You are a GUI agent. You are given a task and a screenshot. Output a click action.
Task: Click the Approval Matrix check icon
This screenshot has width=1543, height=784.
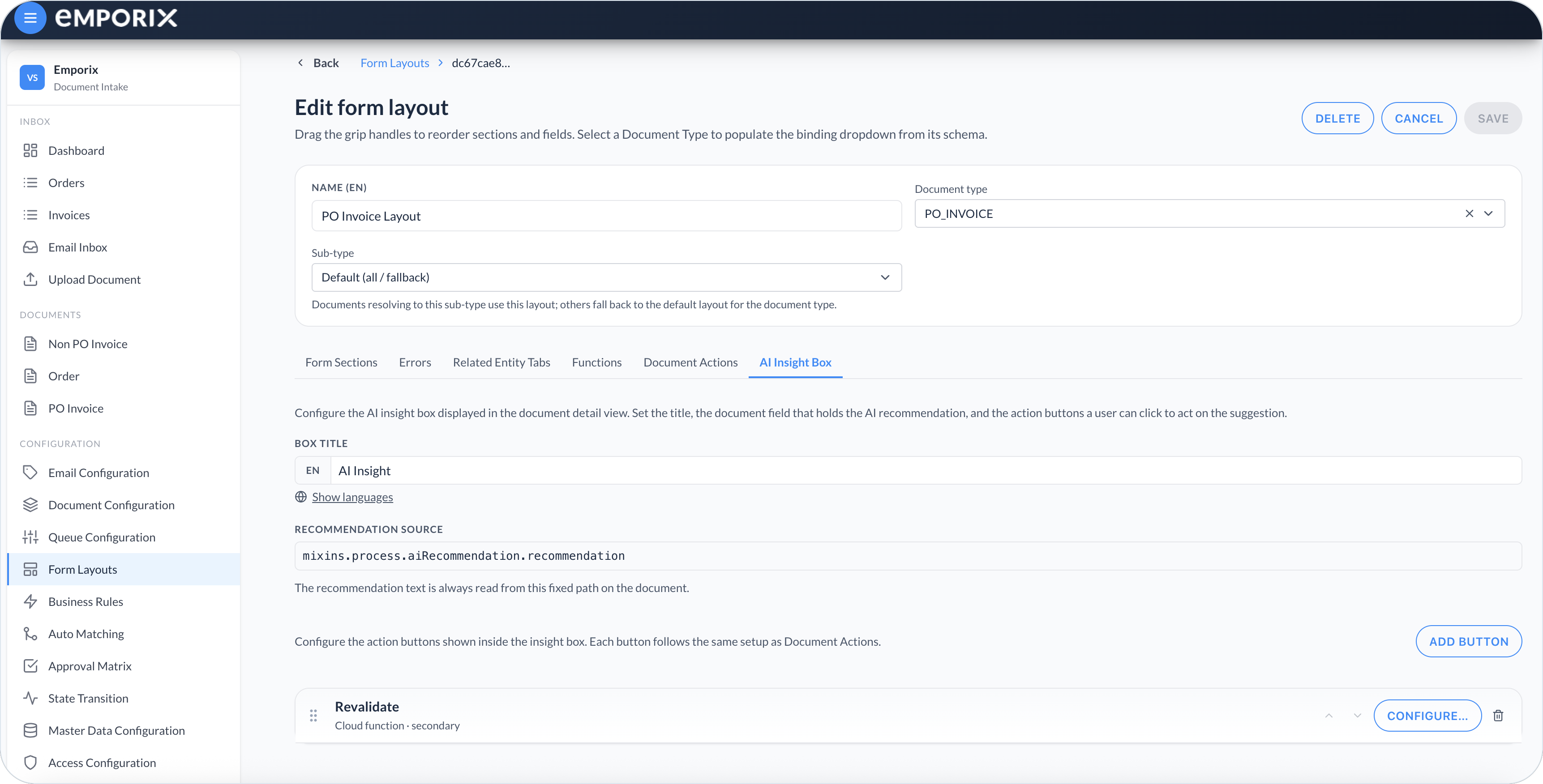click(x=30, y=666)
